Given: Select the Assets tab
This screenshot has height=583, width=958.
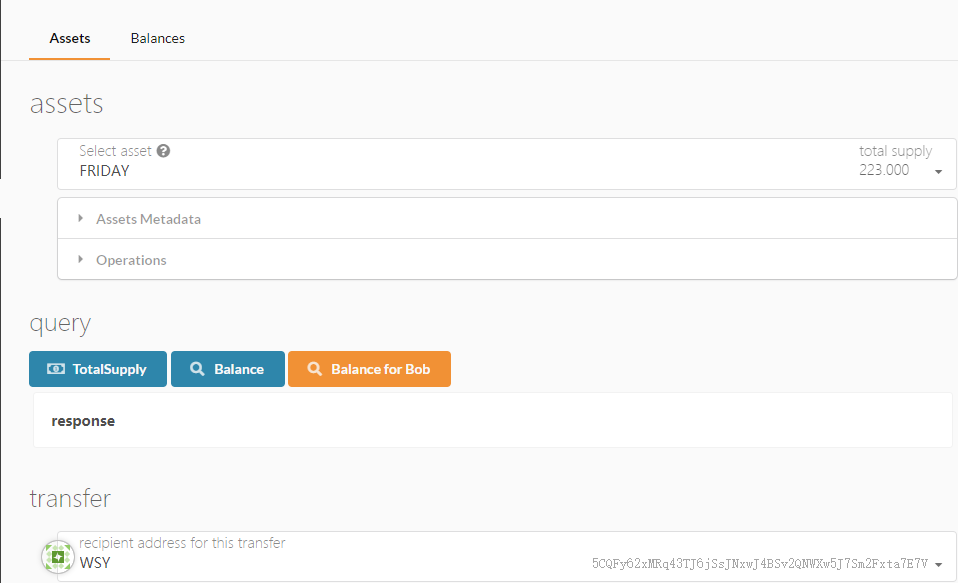Looking at the screenshot, I should click(x=70, y=38).
